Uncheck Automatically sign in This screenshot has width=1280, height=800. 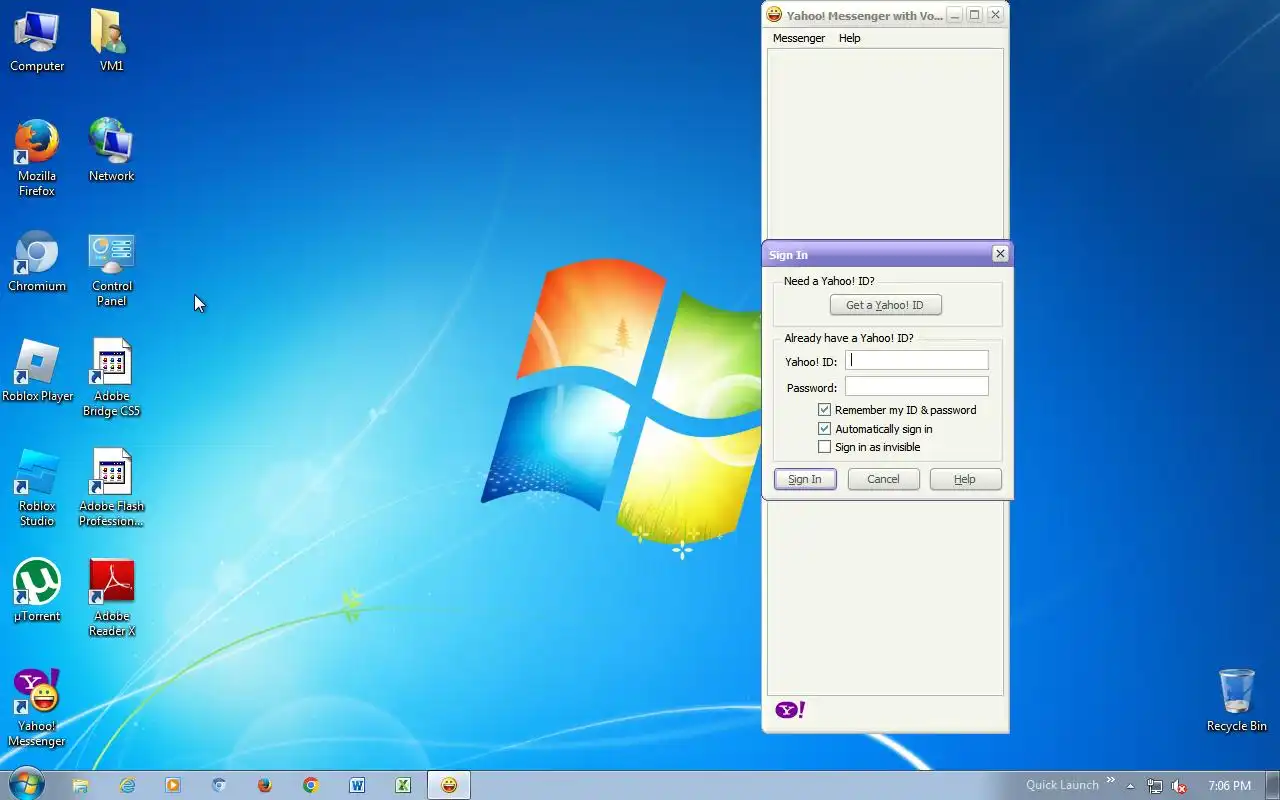click(825, 429)
